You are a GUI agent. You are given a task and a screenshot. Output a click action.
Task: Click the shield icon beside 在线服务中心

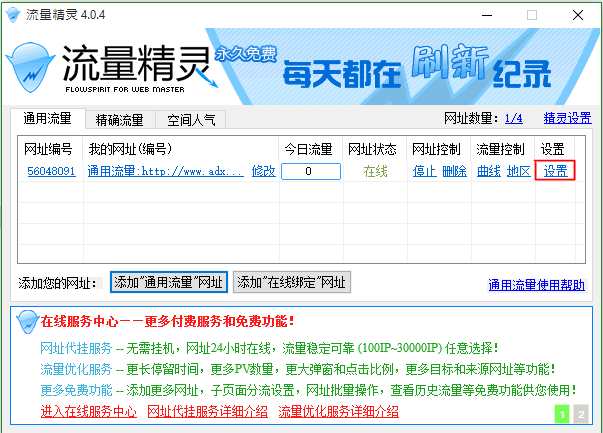[27, 321]
